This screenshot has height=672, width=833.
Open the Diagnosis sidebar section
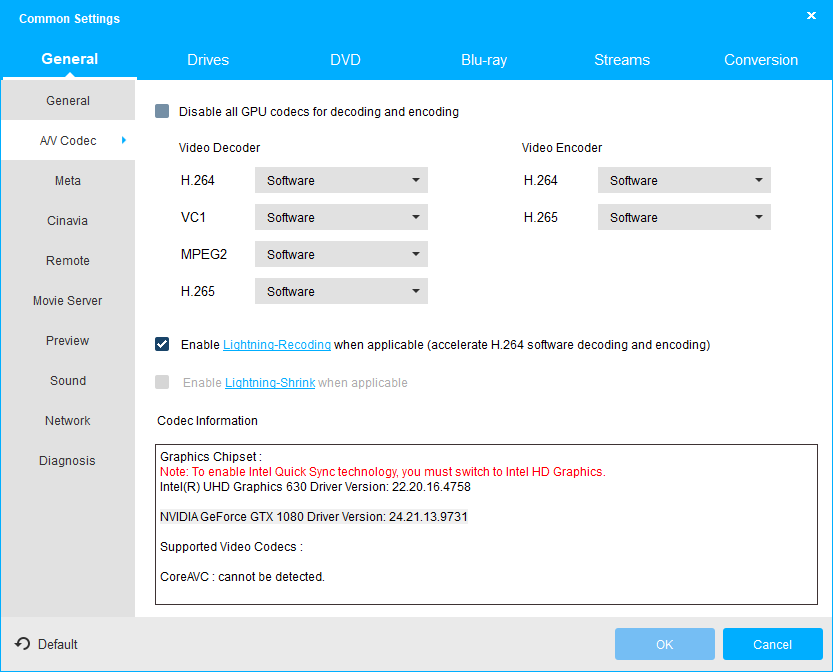pos(68,461)
